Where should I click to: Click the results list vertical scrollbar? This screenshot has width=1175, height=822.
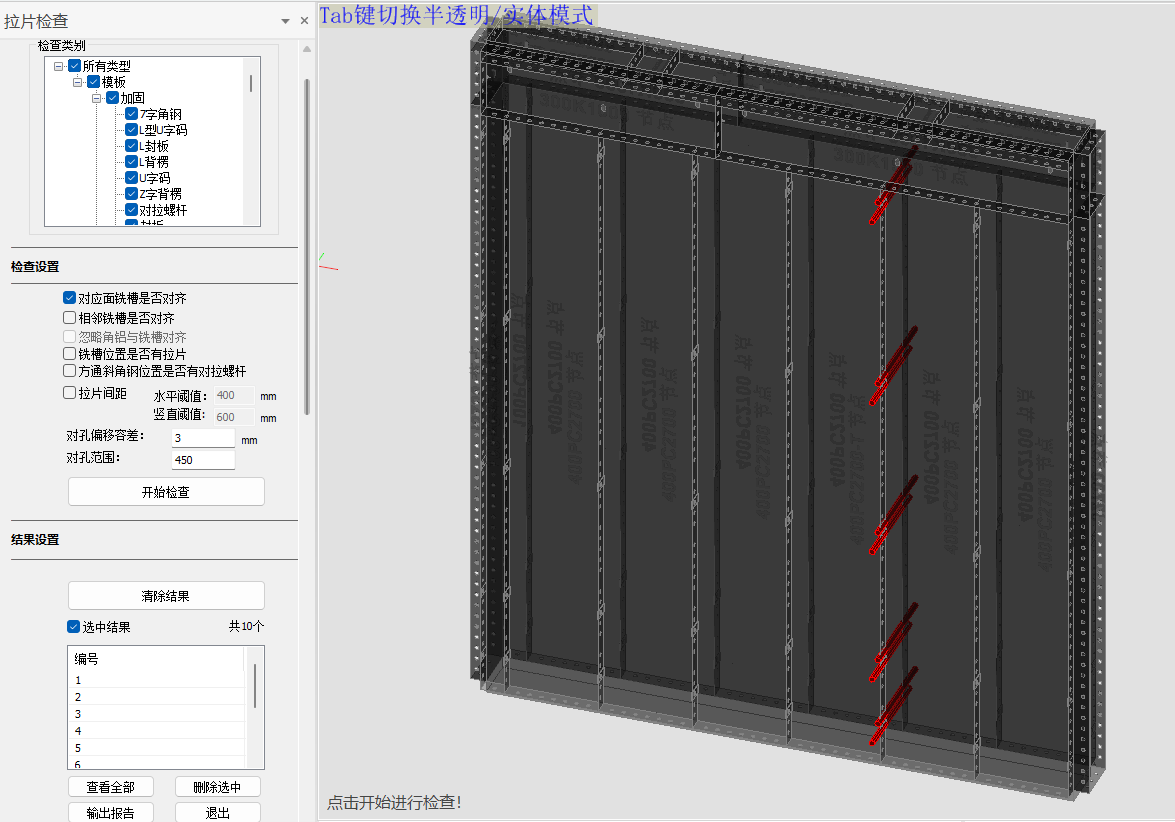[257, 686]
